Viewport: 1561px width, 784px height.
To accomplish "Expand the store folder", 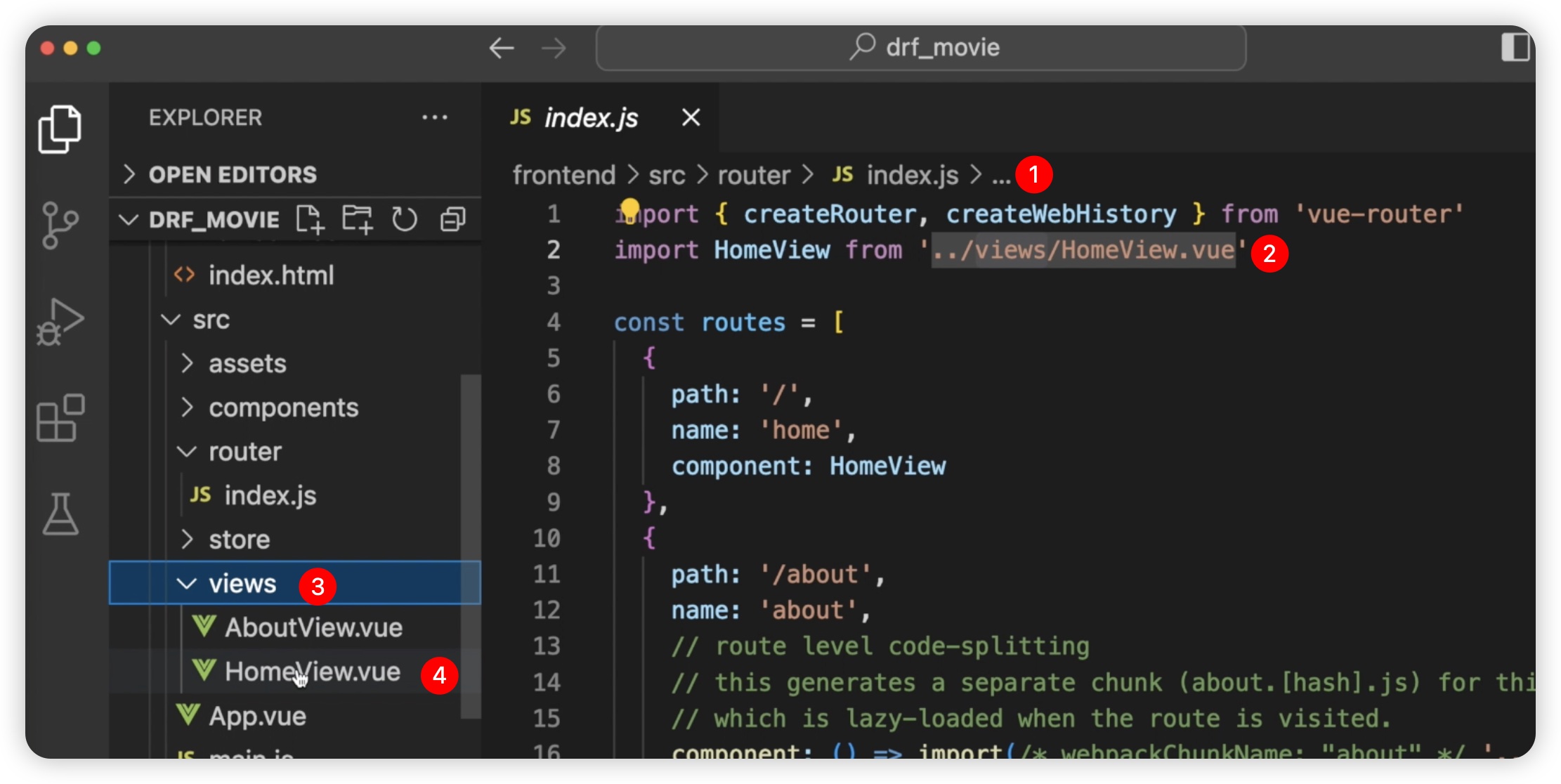I will 186,539.
